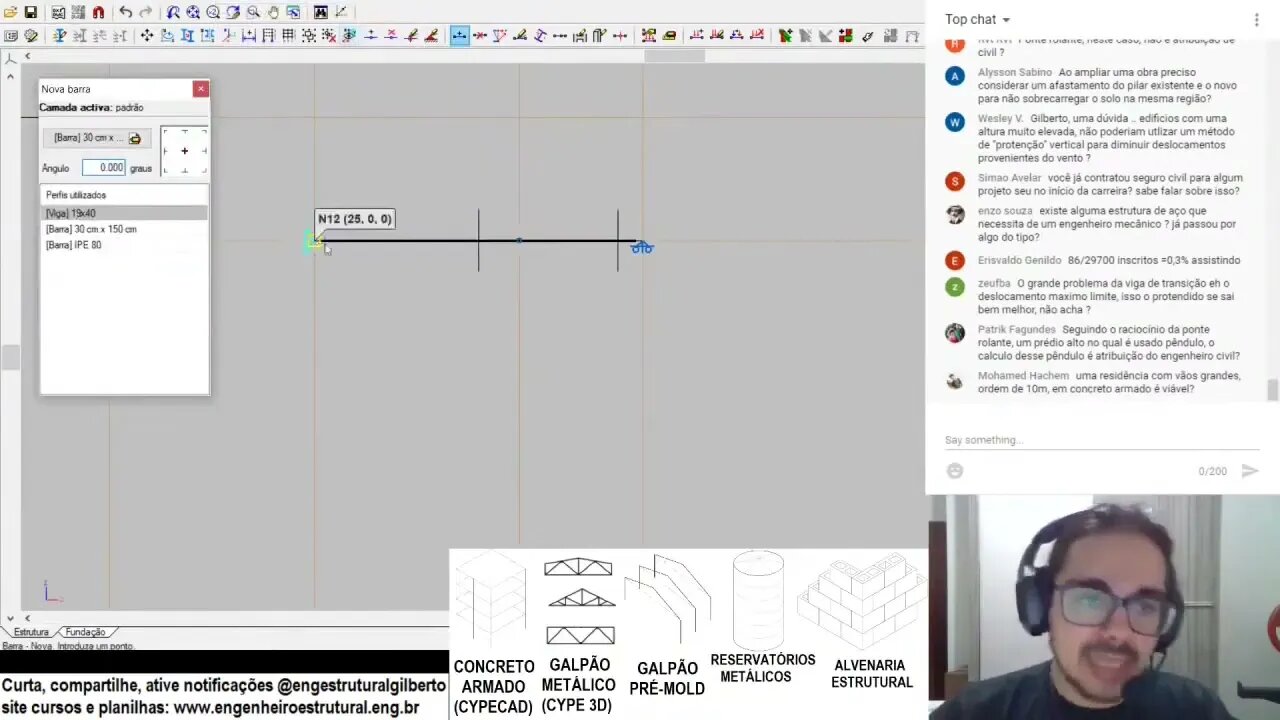Toggle the eye visibility icon in toolbar
The width and height of the screenshot is (1280, 720).
[348, 35]
